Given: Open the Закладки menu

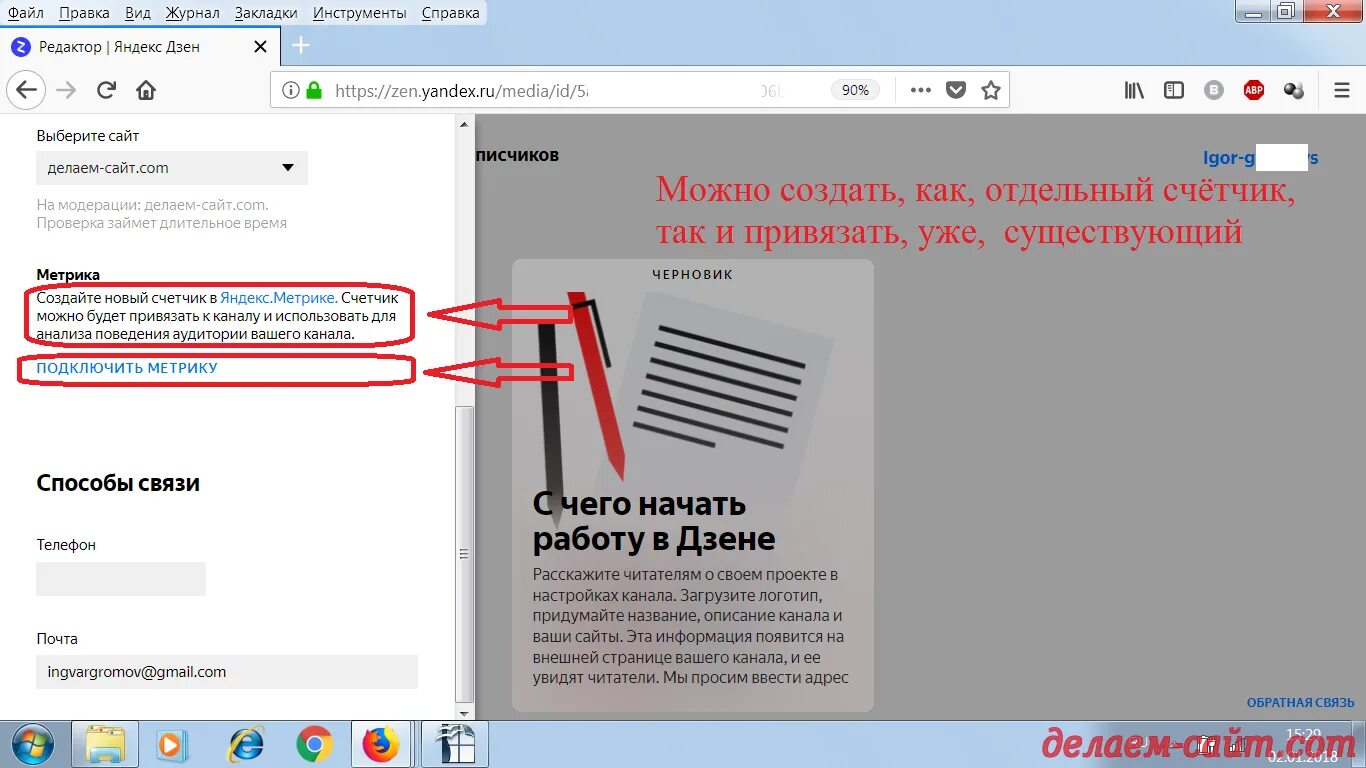Looking at the screenshot, I should pyautogui.click(x=266, y=13).
